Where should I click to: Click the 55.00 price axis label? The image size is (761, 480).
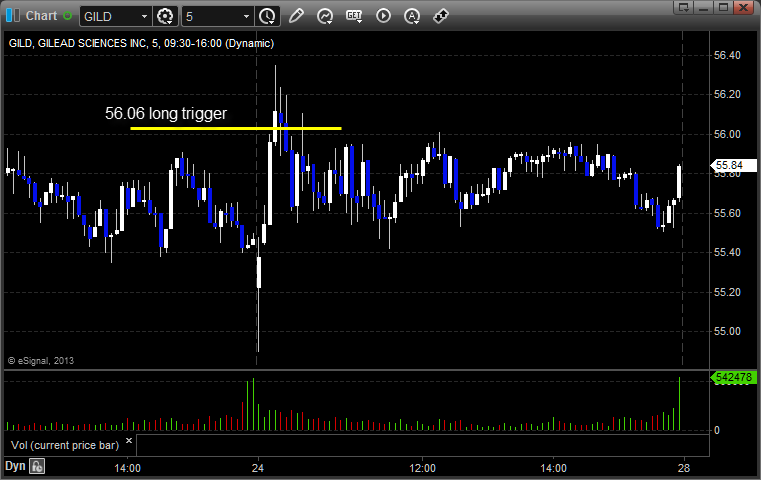[727, 331]
